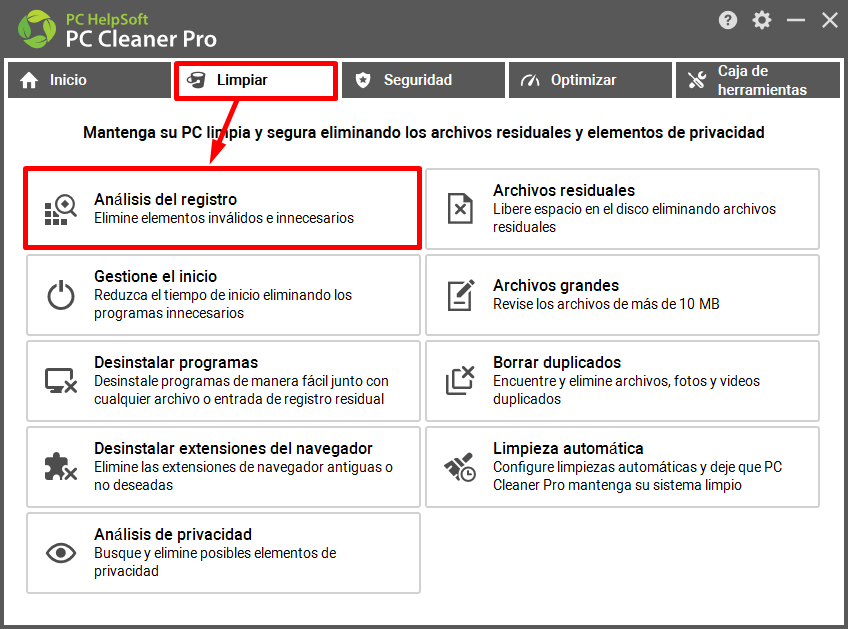The width and height of the screenshot is (848, 629).
Task: Click the duplicate files removal icon
Action: 460,380
